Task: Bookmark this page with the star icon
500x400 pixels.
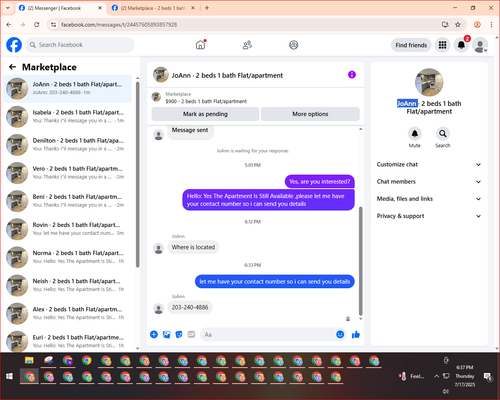Action: point(458,24)
